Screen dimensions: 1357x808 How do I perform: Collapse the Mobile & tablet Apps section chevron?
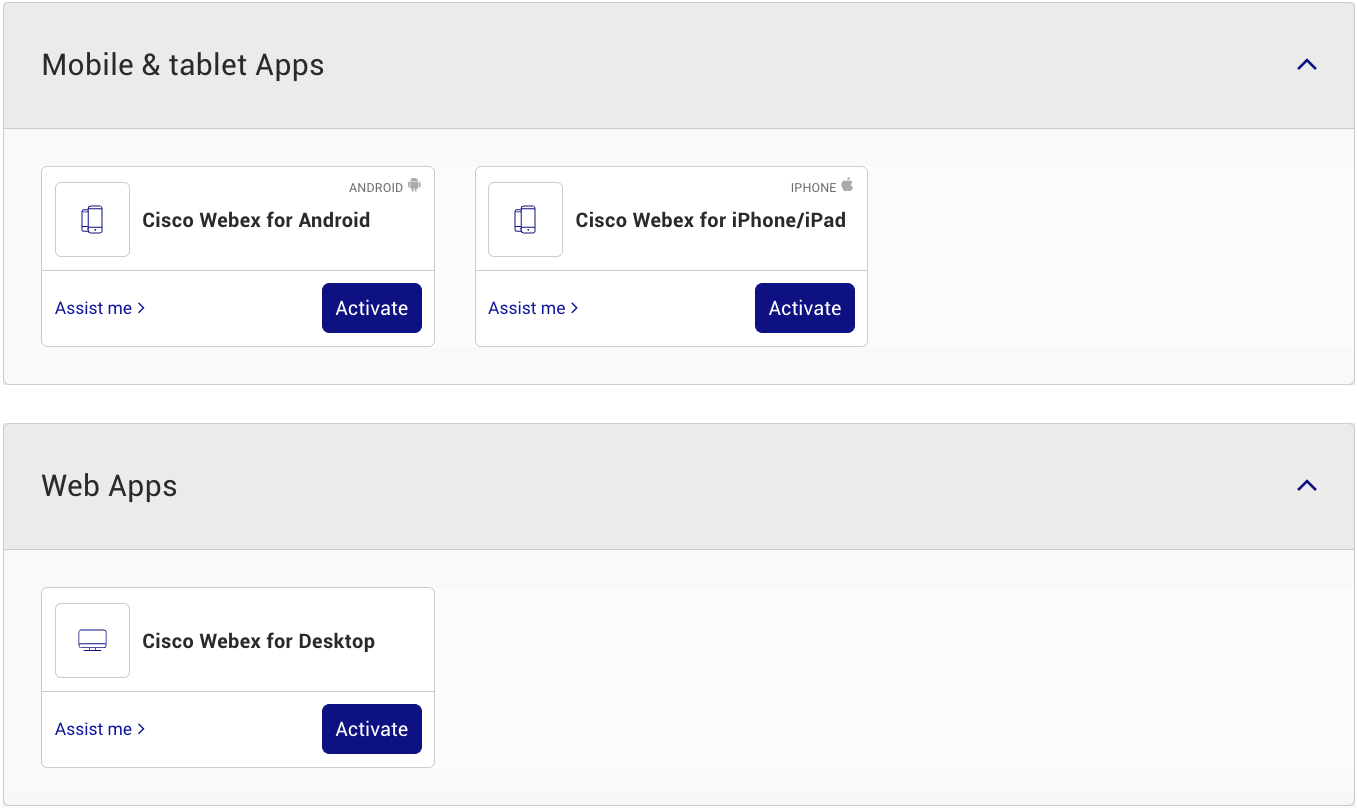coord(1306,65)
